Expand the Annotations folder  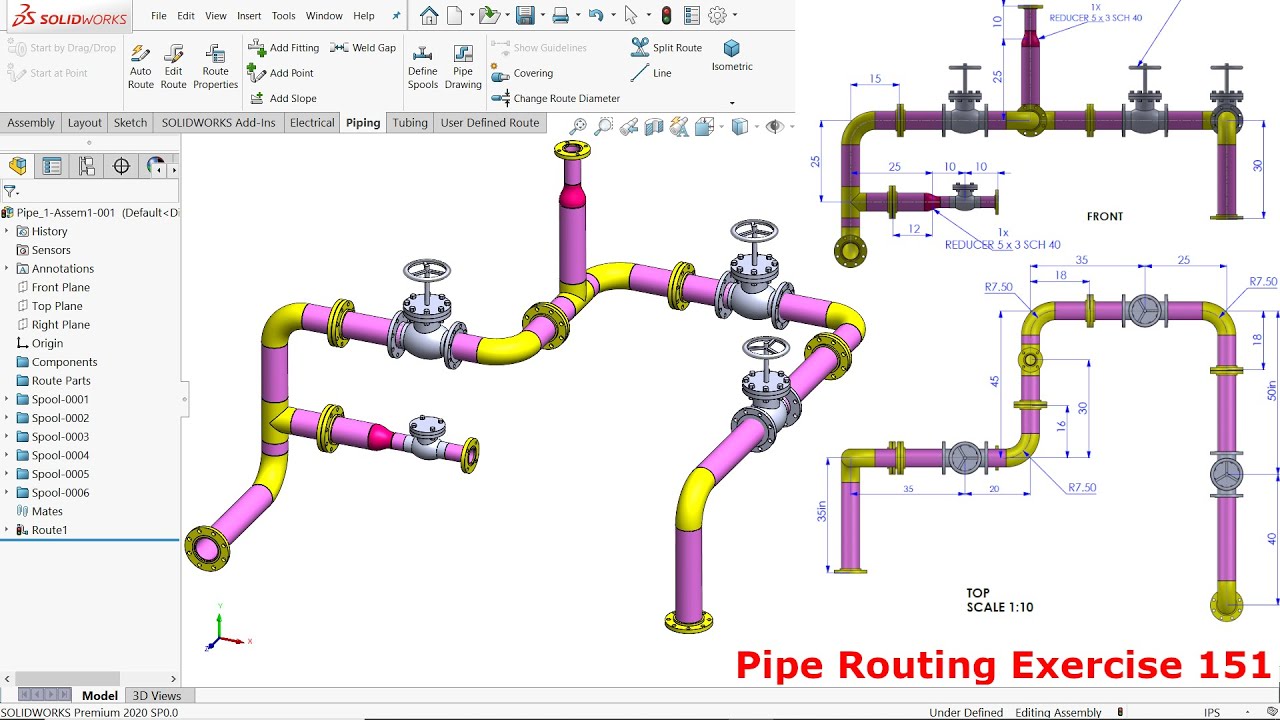tap(7, 268)
